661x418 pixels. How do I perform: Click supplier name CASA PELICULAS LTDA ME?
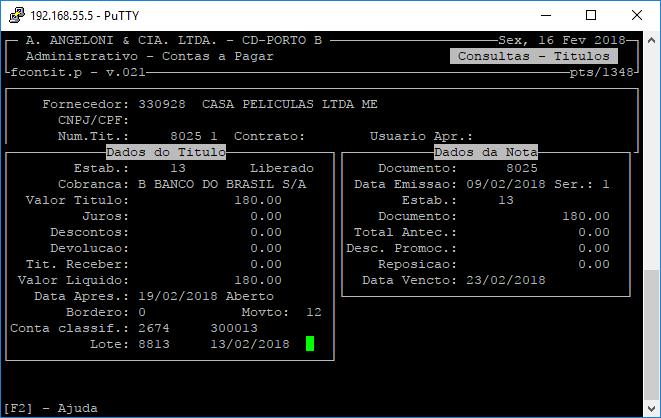pos(290,104)
